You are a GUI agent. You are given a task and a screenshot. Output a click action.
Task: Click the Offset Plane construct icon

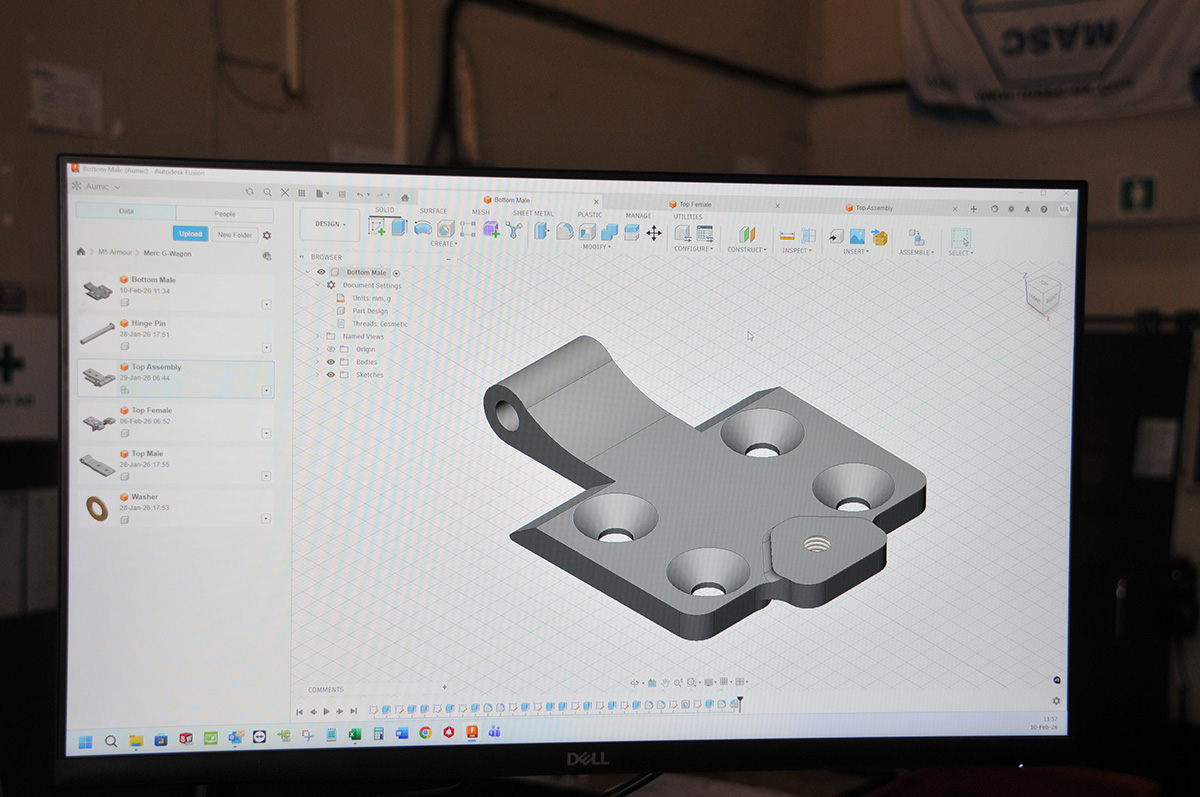(x=746, y=235)
